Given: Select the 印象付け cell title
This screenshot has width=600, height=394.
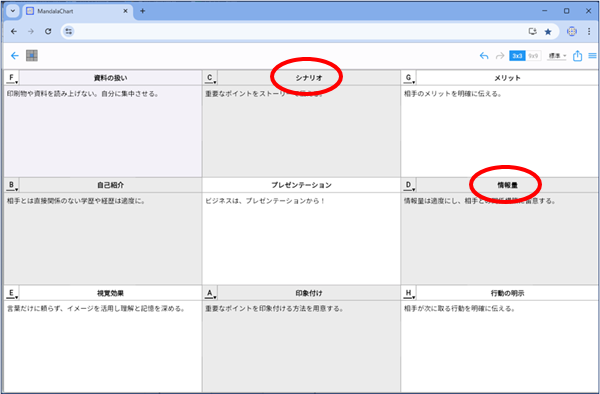Looking at the screenshot, I should coord(308,293).
